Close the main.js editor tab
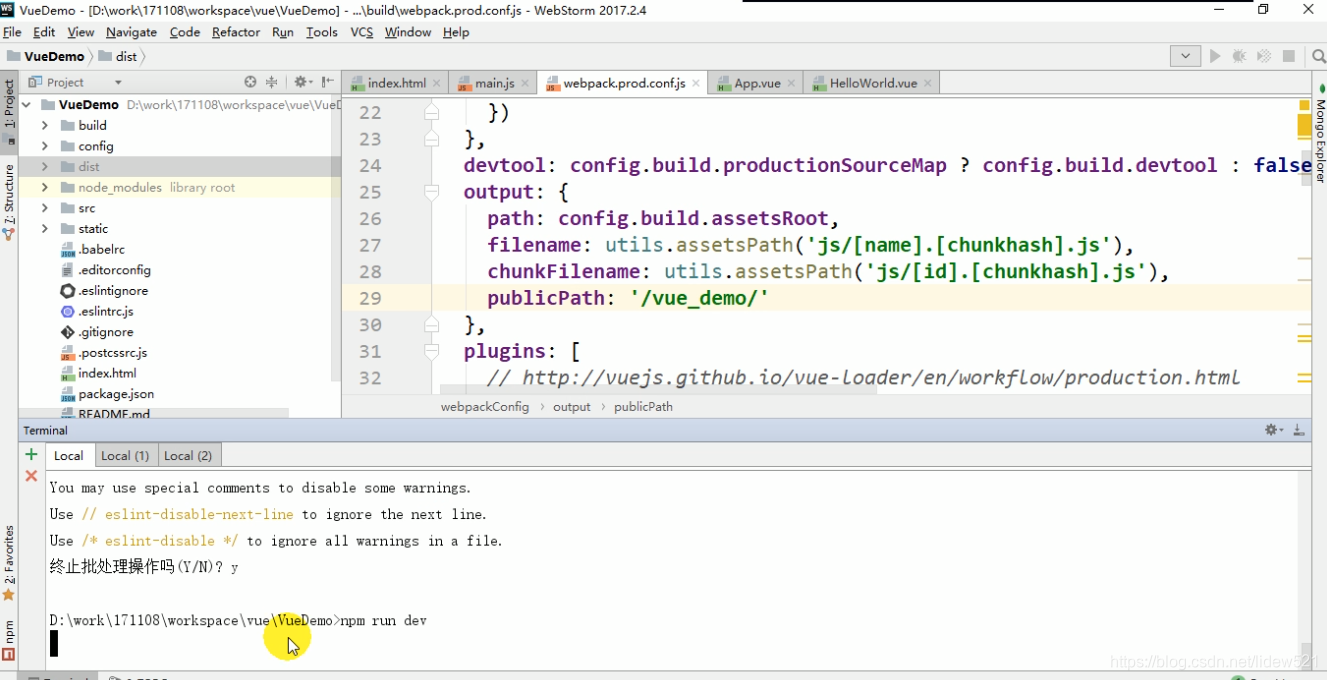 tap(526, 83)
